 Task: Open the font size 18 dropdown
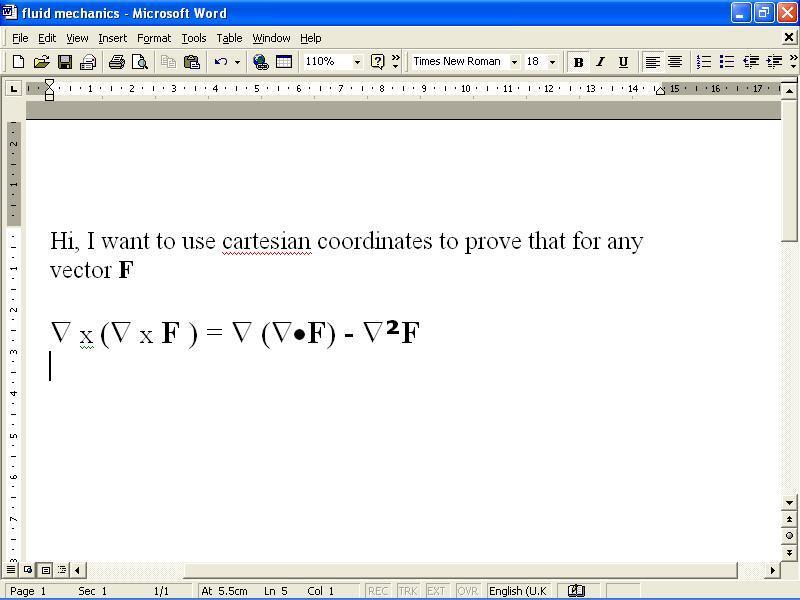(552, 62)
